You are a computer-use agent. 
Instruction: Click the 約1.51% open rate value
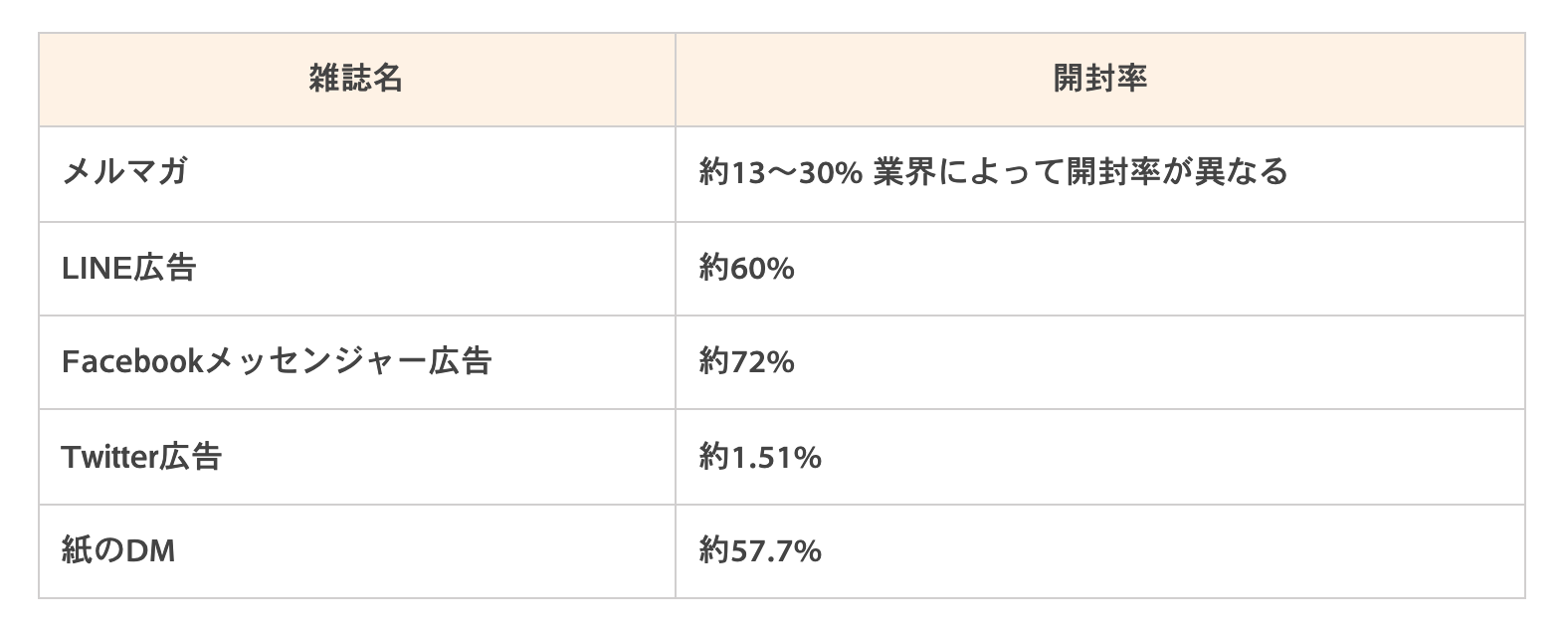(760, 457)
